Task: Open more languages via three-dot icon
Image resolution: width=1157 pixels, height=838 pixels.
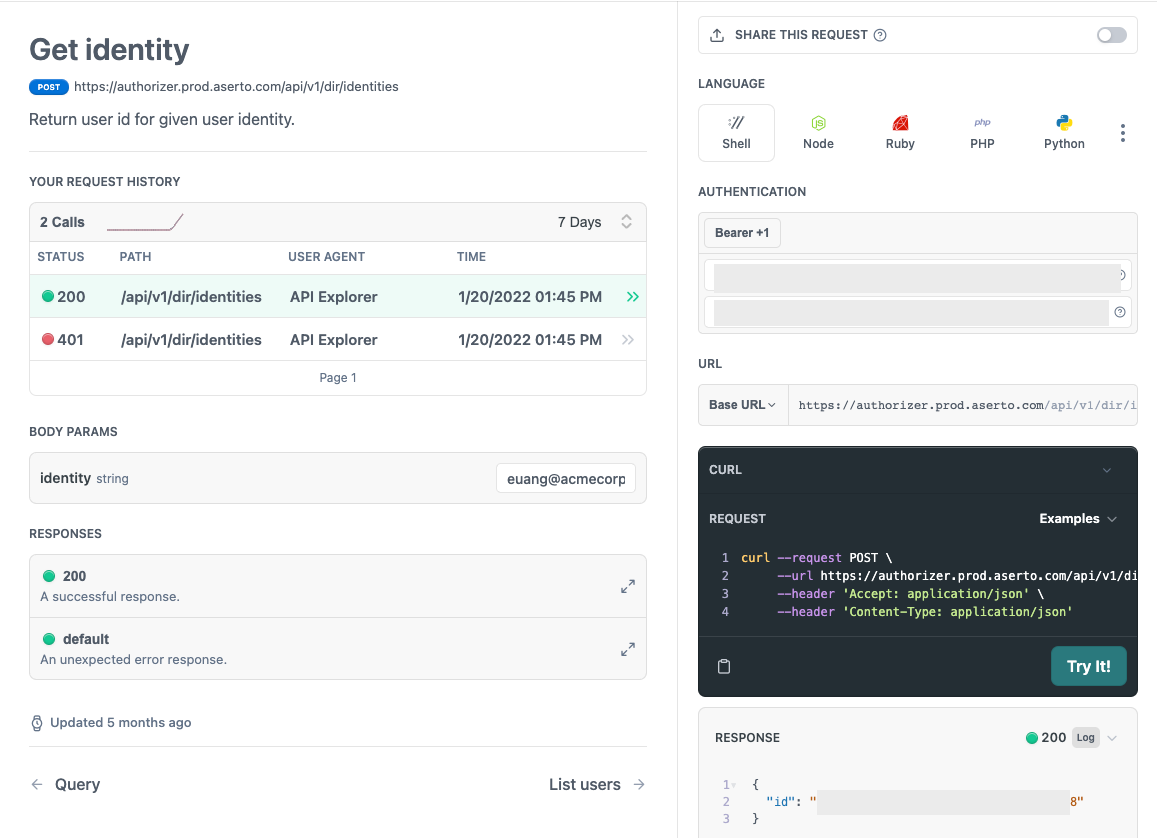Action: [x=1122, y=133]
